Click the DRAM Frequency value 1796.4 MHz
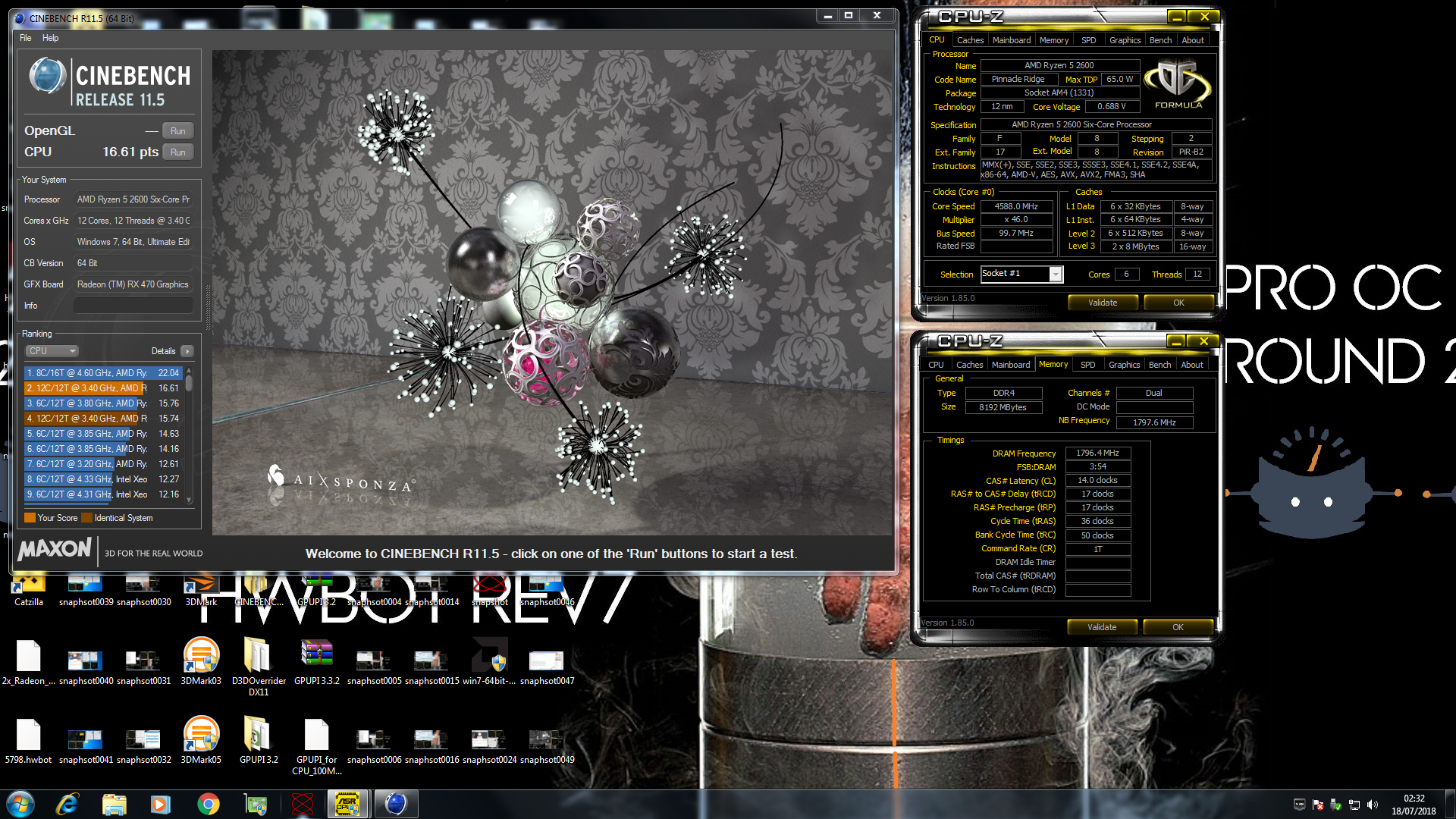The image size is (1456, 819). pyautogui.click(x=1097, y=453)
